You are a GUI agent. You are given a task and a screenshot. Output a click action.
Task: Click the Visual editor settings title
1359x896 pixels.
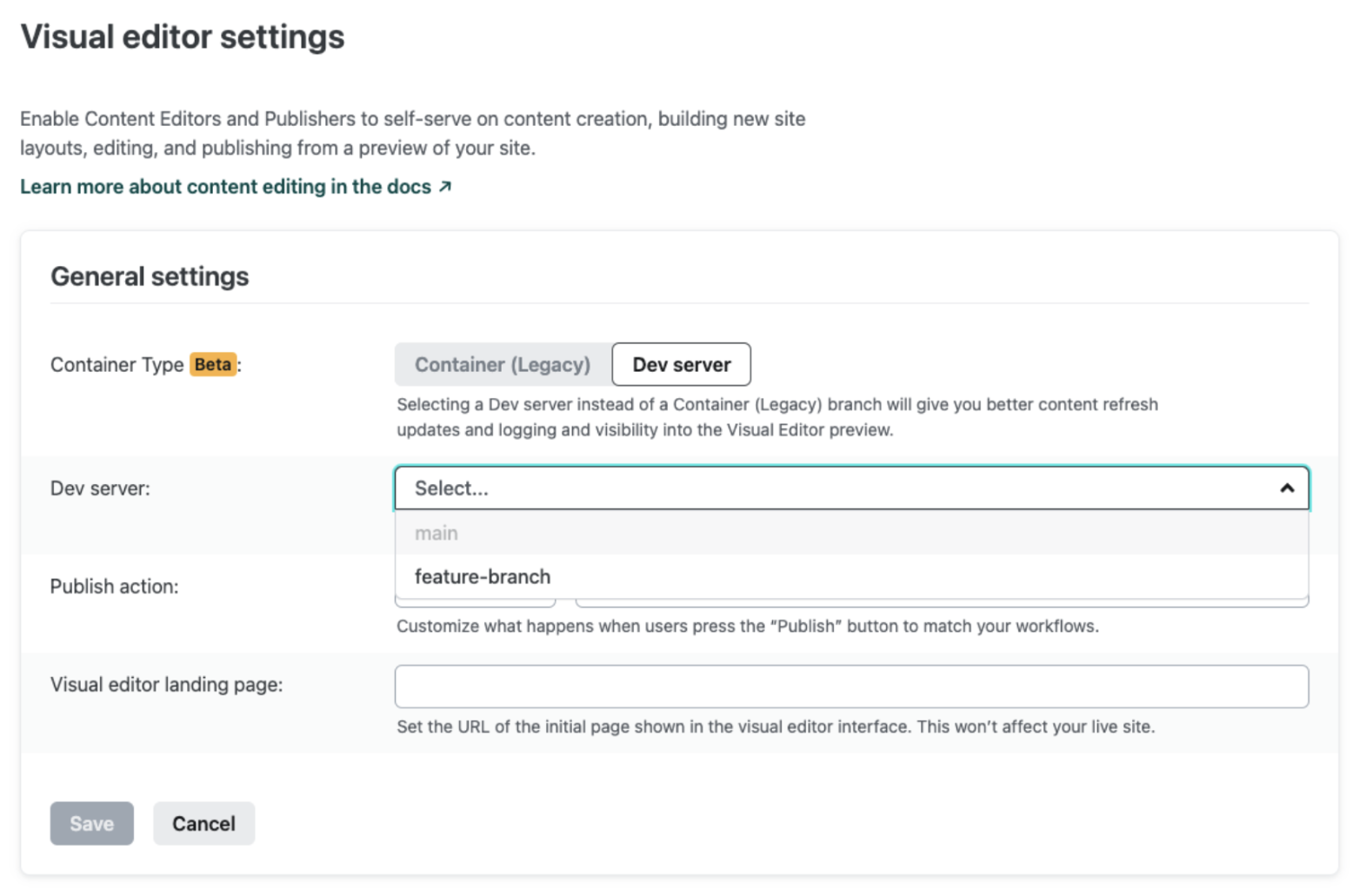pyautogui.click(x=183, y=37)
